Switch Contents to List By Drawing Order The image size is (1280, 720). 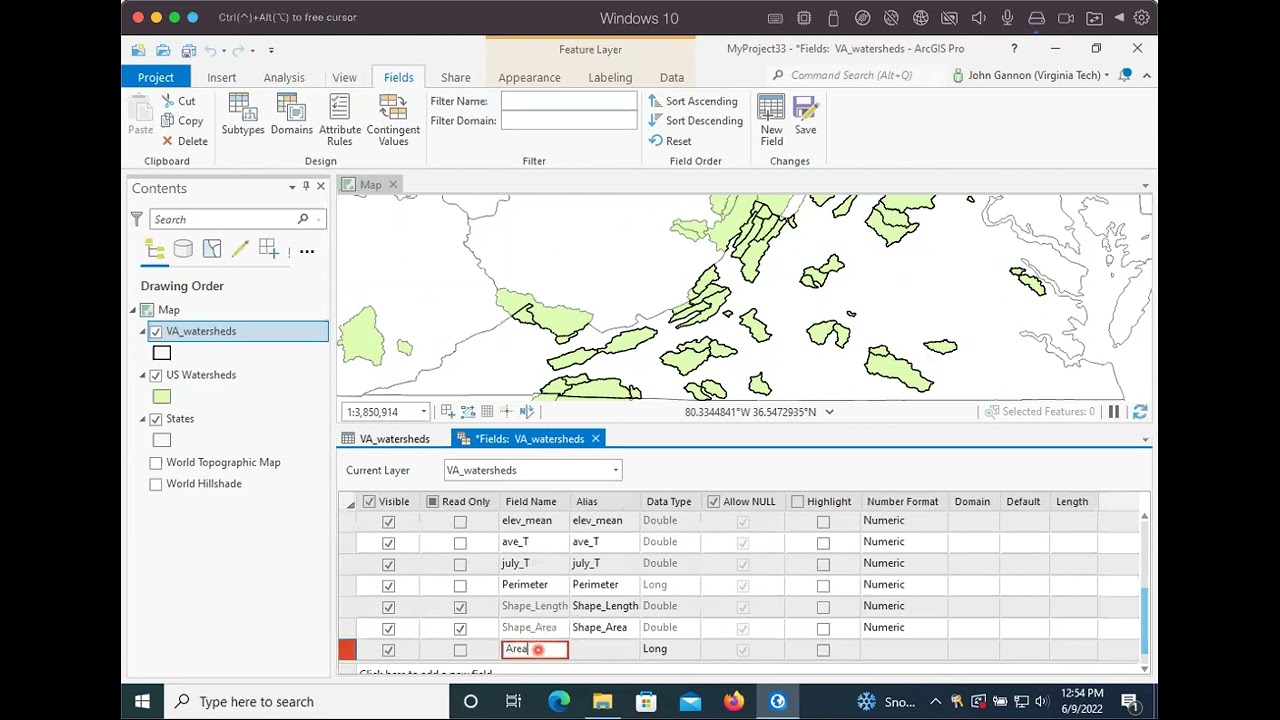155,249
